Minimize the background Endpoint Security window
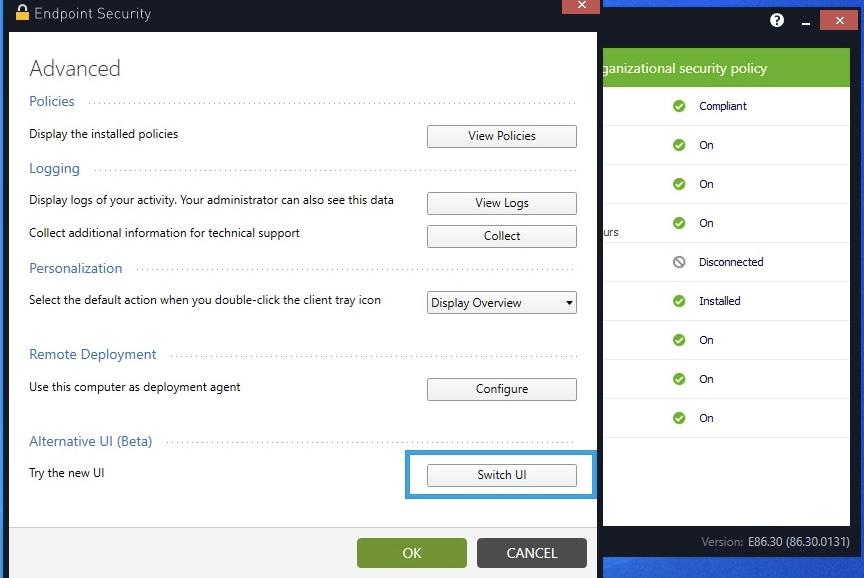 point(806,22)
